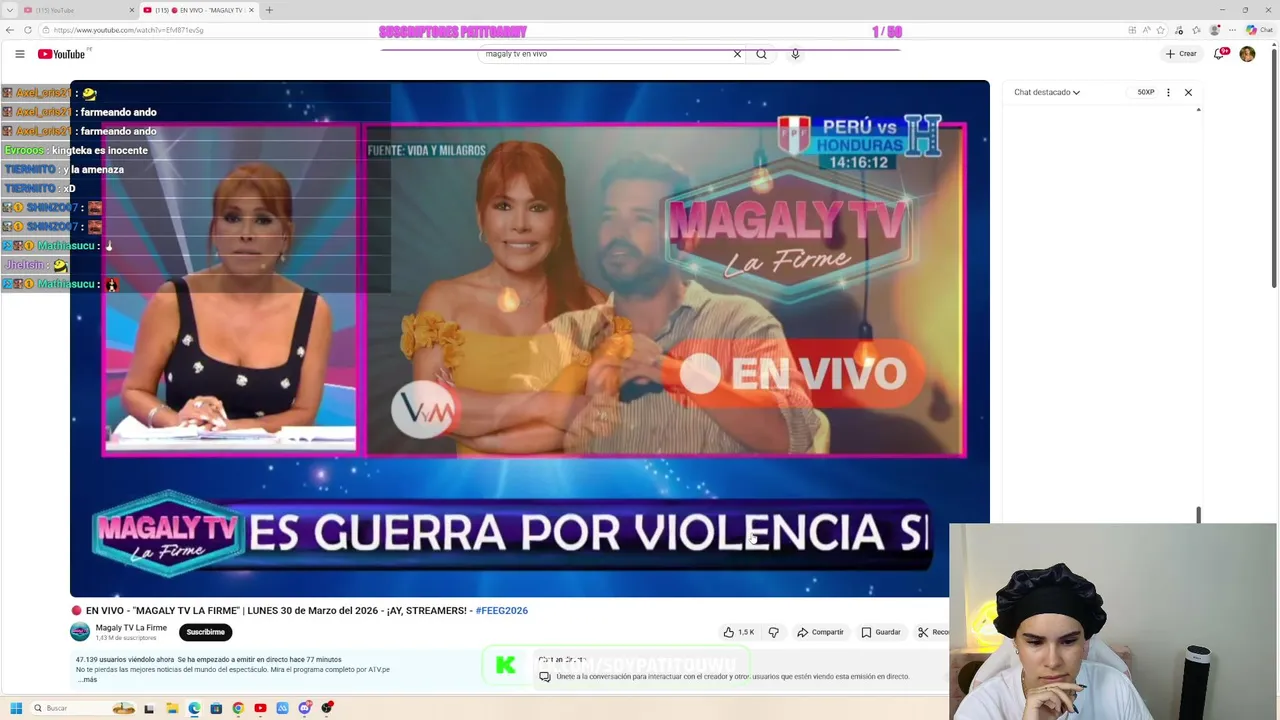Select the EN VIVO Magaly TV tab

pos(198,10)
